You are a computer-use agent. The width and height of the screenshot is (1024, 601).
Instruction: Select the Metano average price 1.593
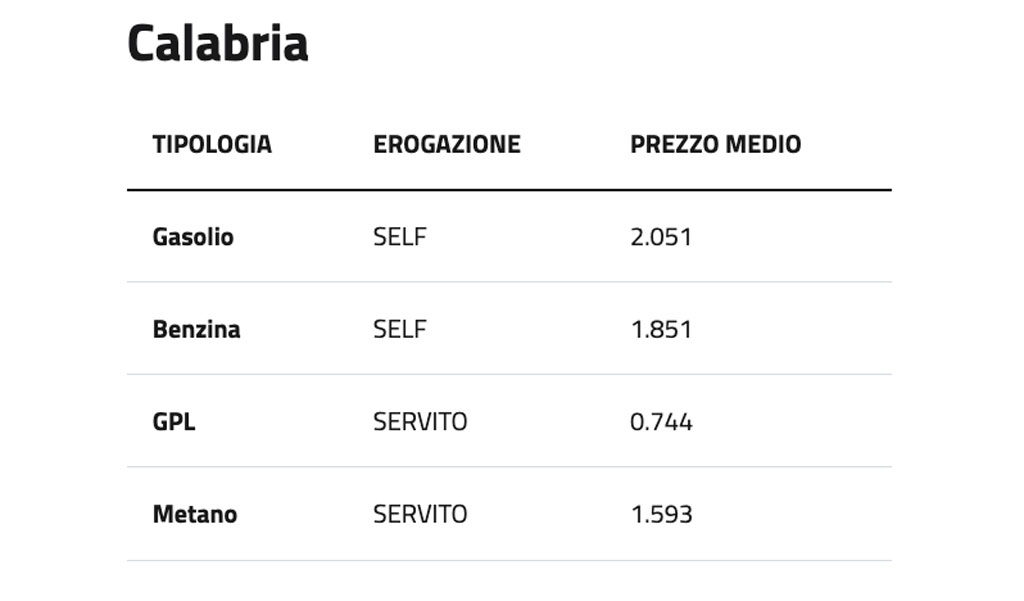[x=661, y=514]
